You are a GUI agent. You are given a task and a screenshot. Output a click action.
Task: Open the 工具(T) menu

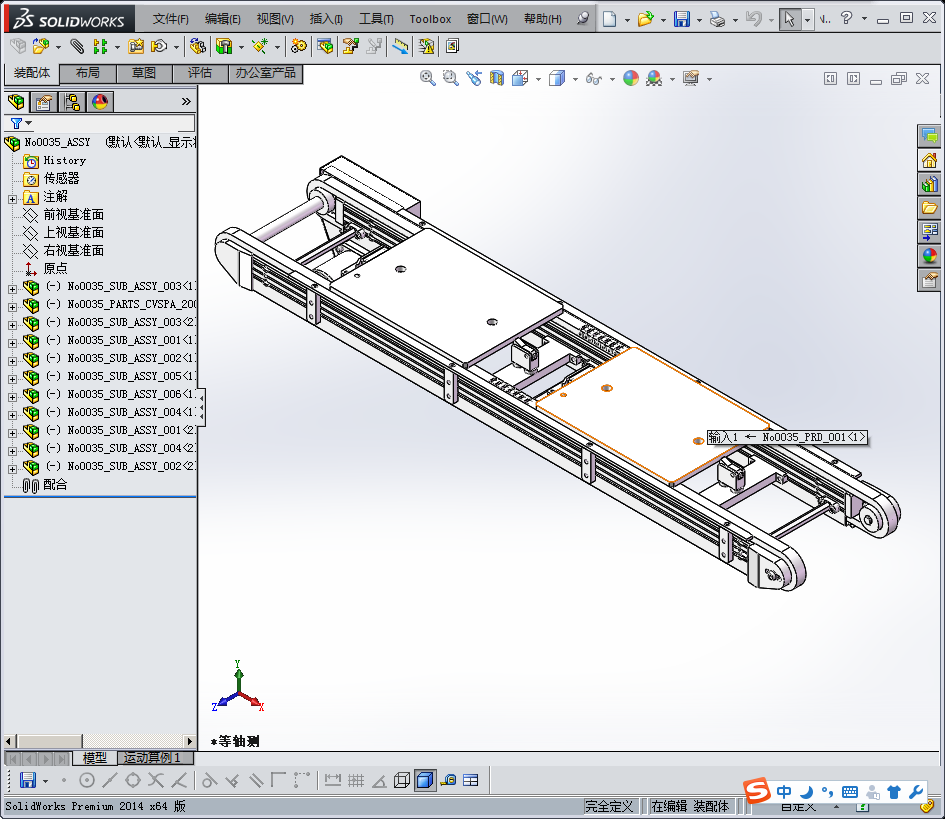tap(376, 19)
